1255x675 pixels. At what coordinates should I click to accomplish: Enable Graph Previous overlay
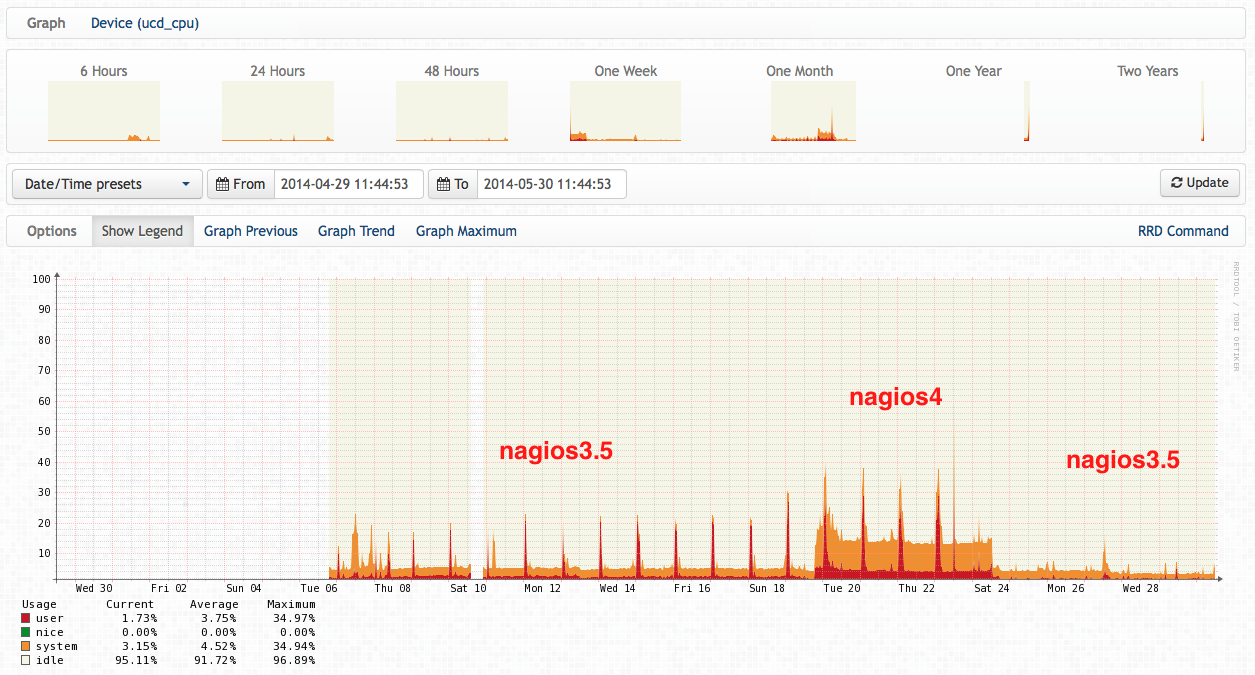point(251,231)
